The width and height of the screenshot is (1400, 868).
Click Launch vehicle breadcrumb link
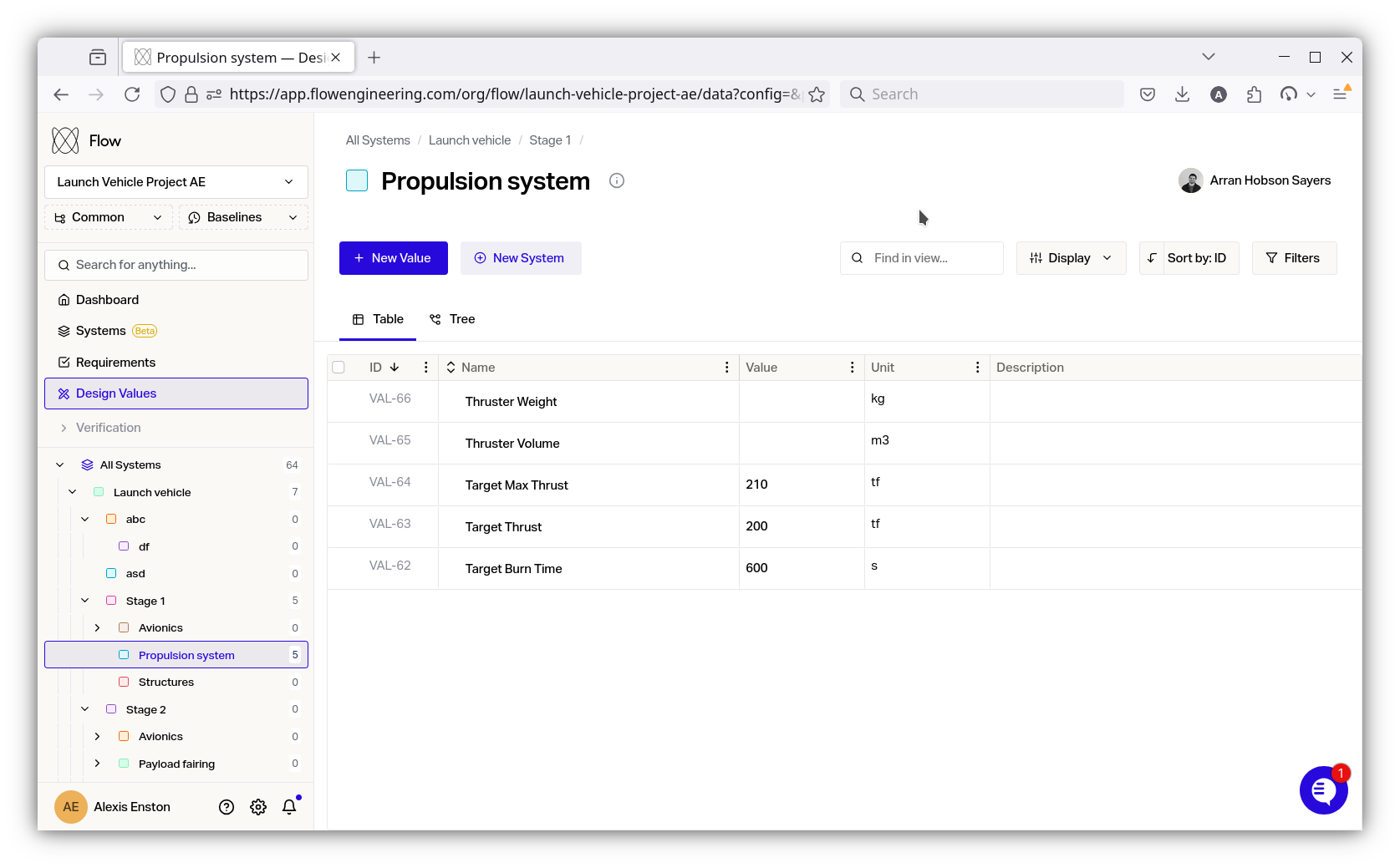coord(470,140)
